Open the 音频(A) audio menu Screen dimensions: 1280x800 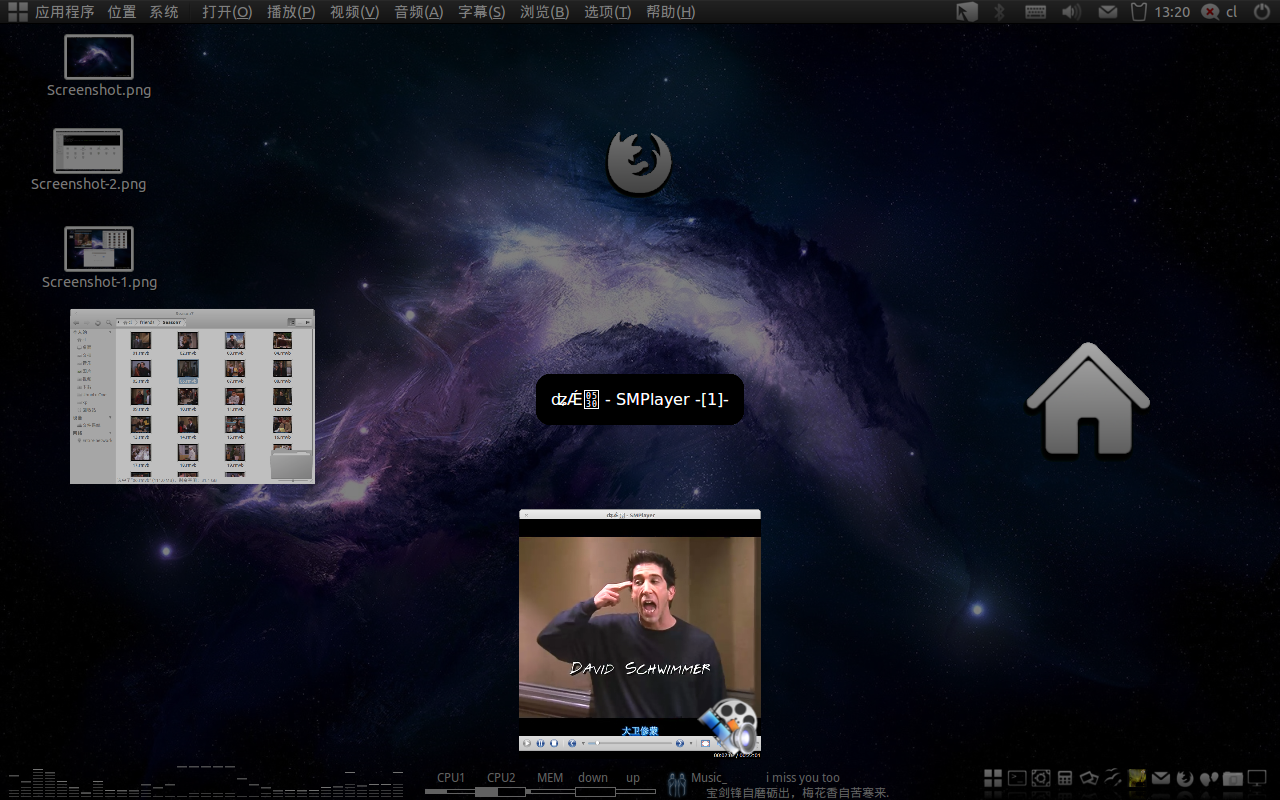(418, 12)
